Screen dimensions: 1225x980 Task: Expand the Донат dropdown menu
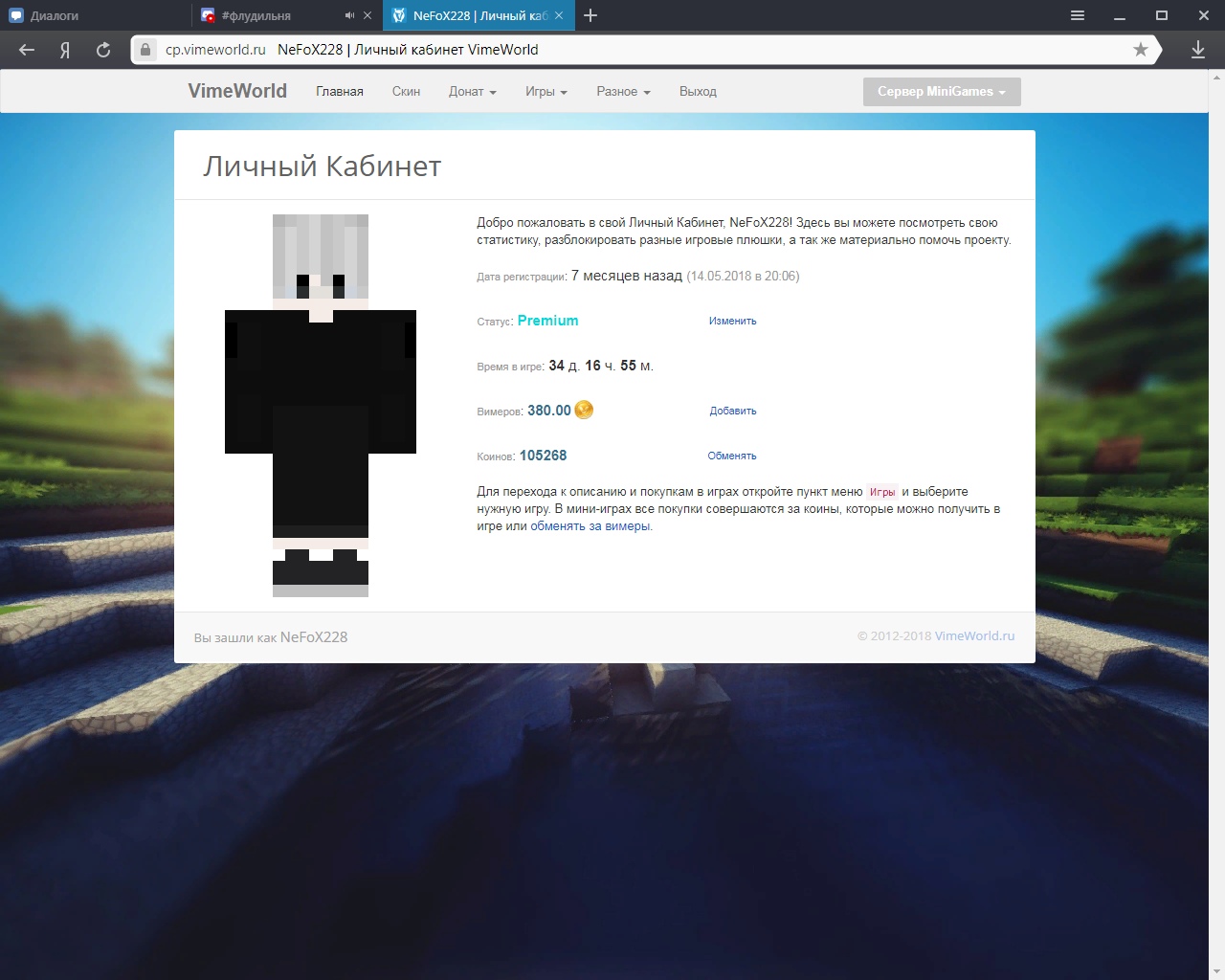pos(473,92)
